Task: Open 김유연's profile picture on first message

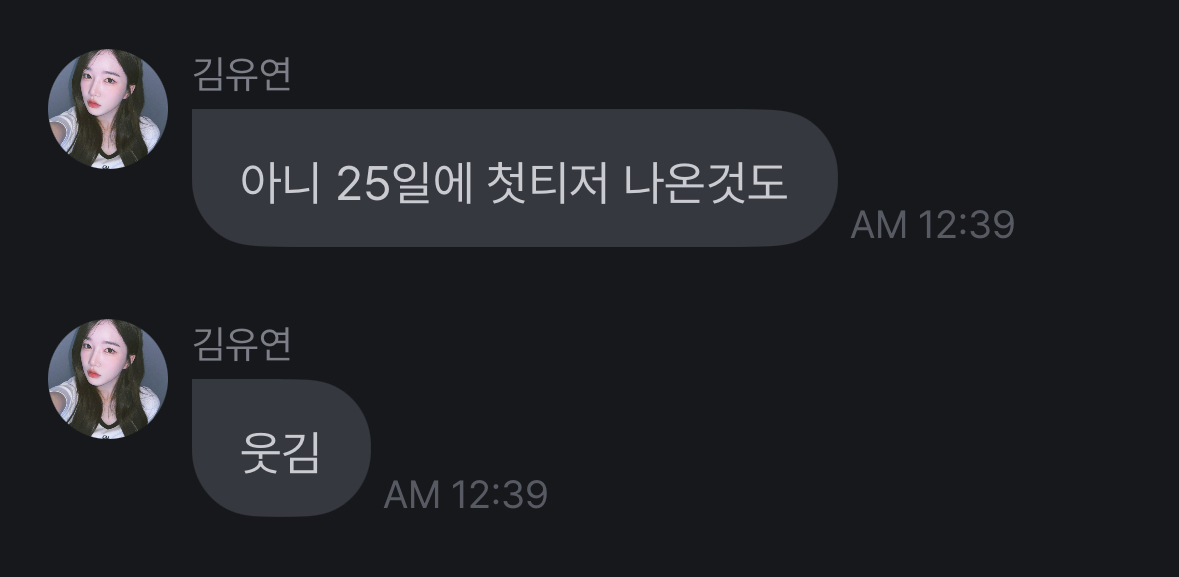Action: pos(108,109)
